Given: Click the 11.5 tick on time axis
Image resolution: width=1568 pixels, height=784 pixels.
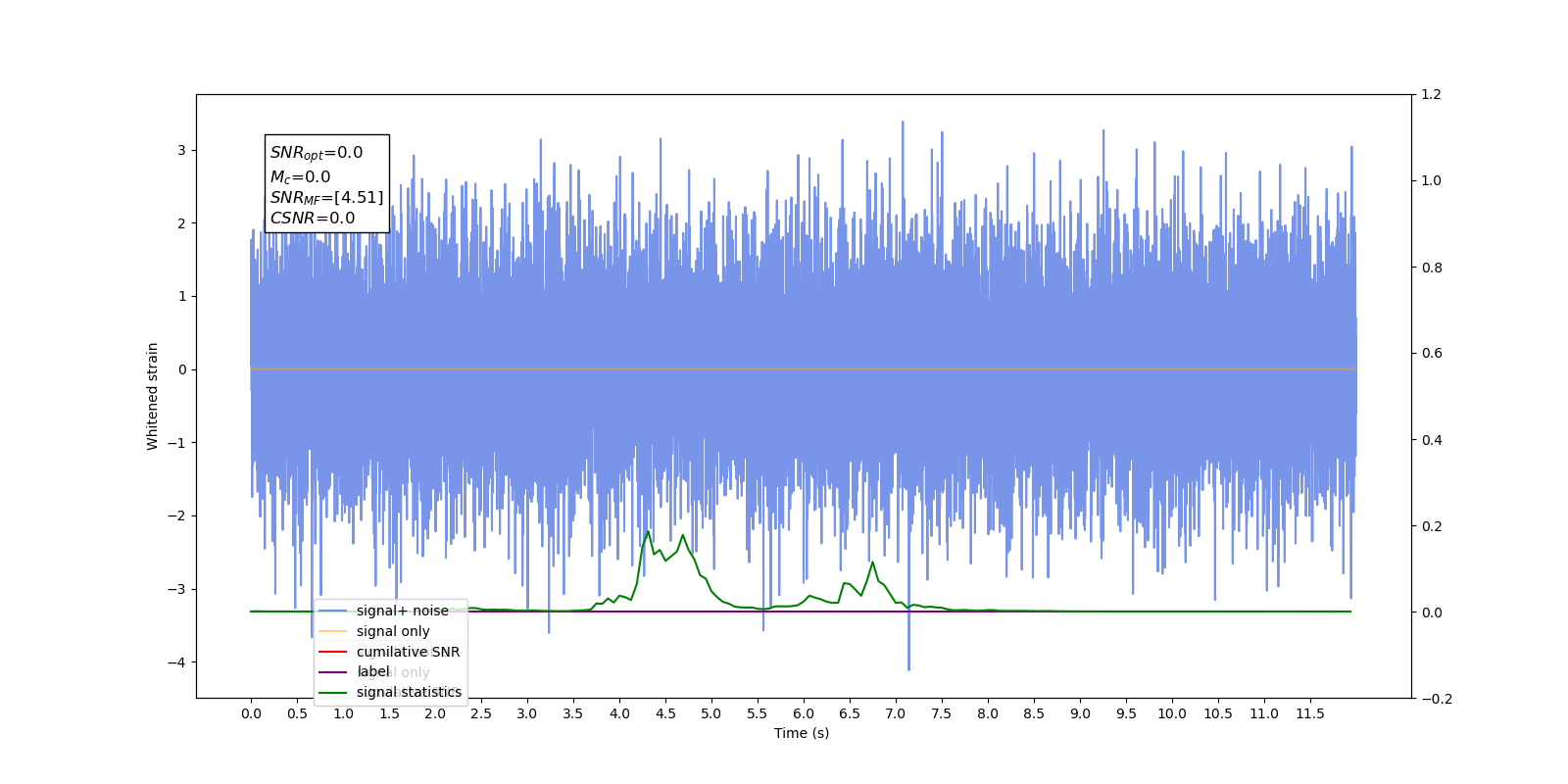Looking at the screenshot, I should [1310, 713].
